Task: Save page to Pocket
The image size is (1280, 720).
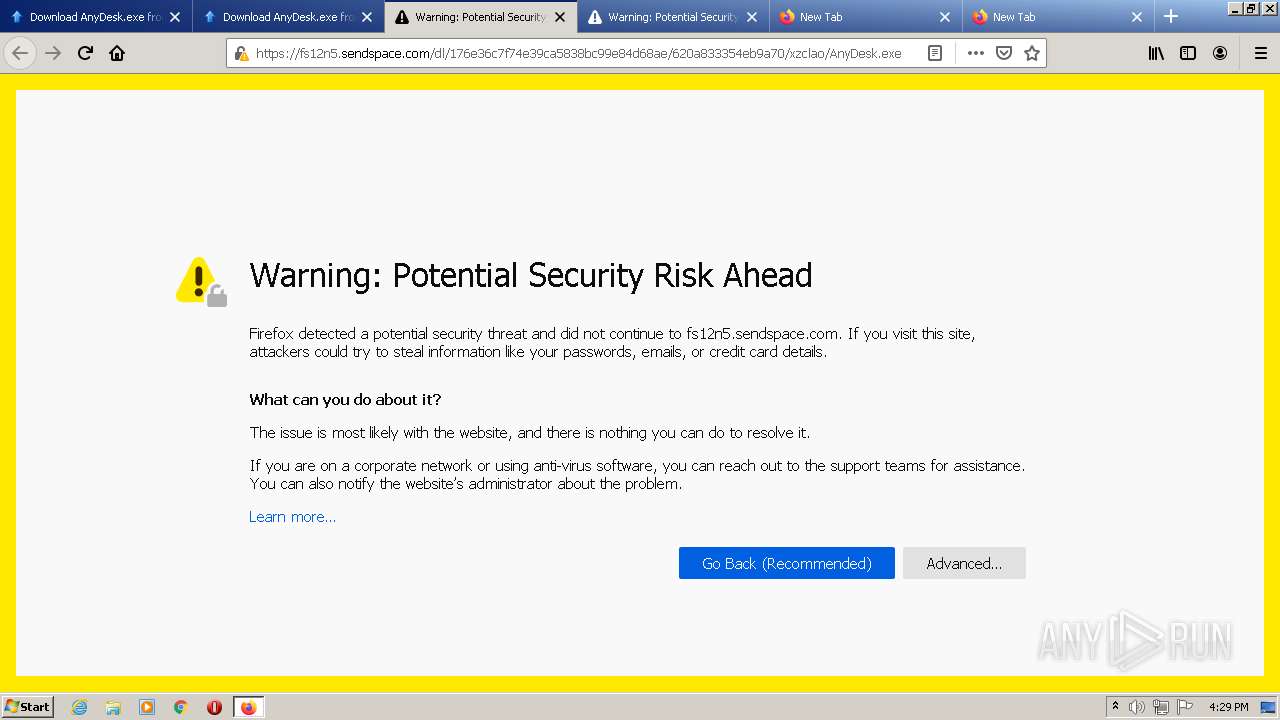Action: (x=1004, y=53)
